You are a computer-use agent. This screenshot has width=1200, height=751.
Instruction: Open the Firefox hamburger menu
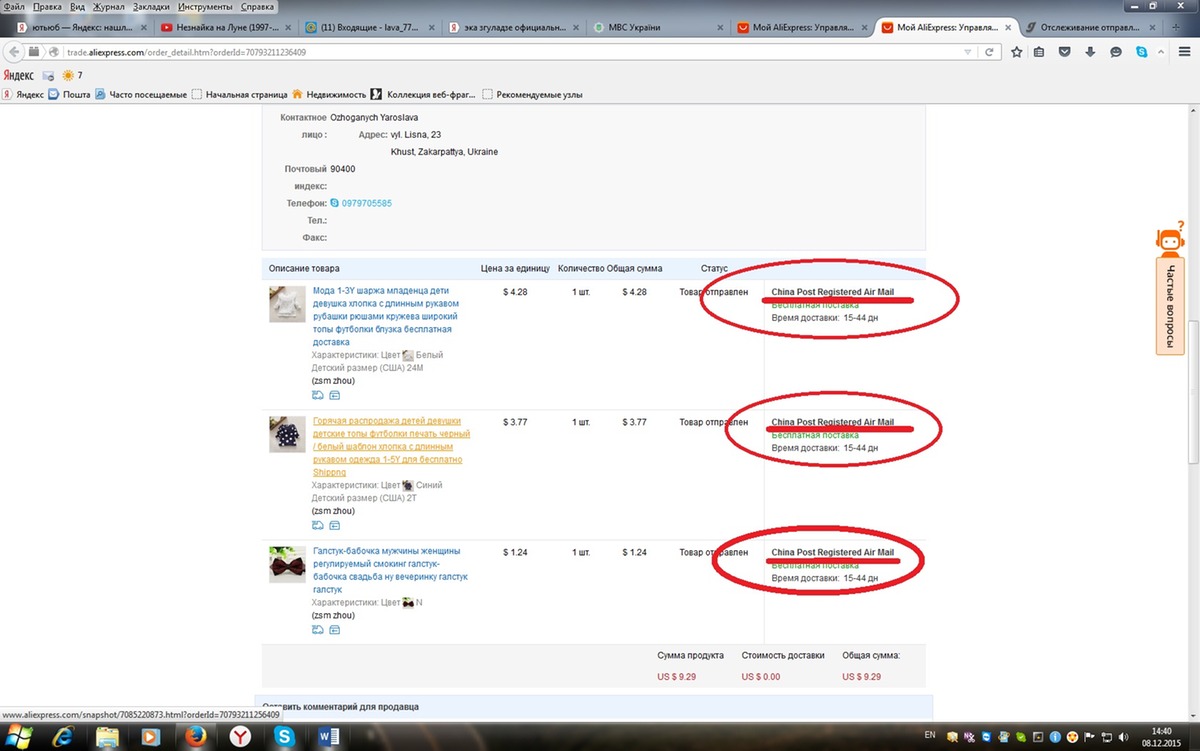click(x=1186, y=52)
